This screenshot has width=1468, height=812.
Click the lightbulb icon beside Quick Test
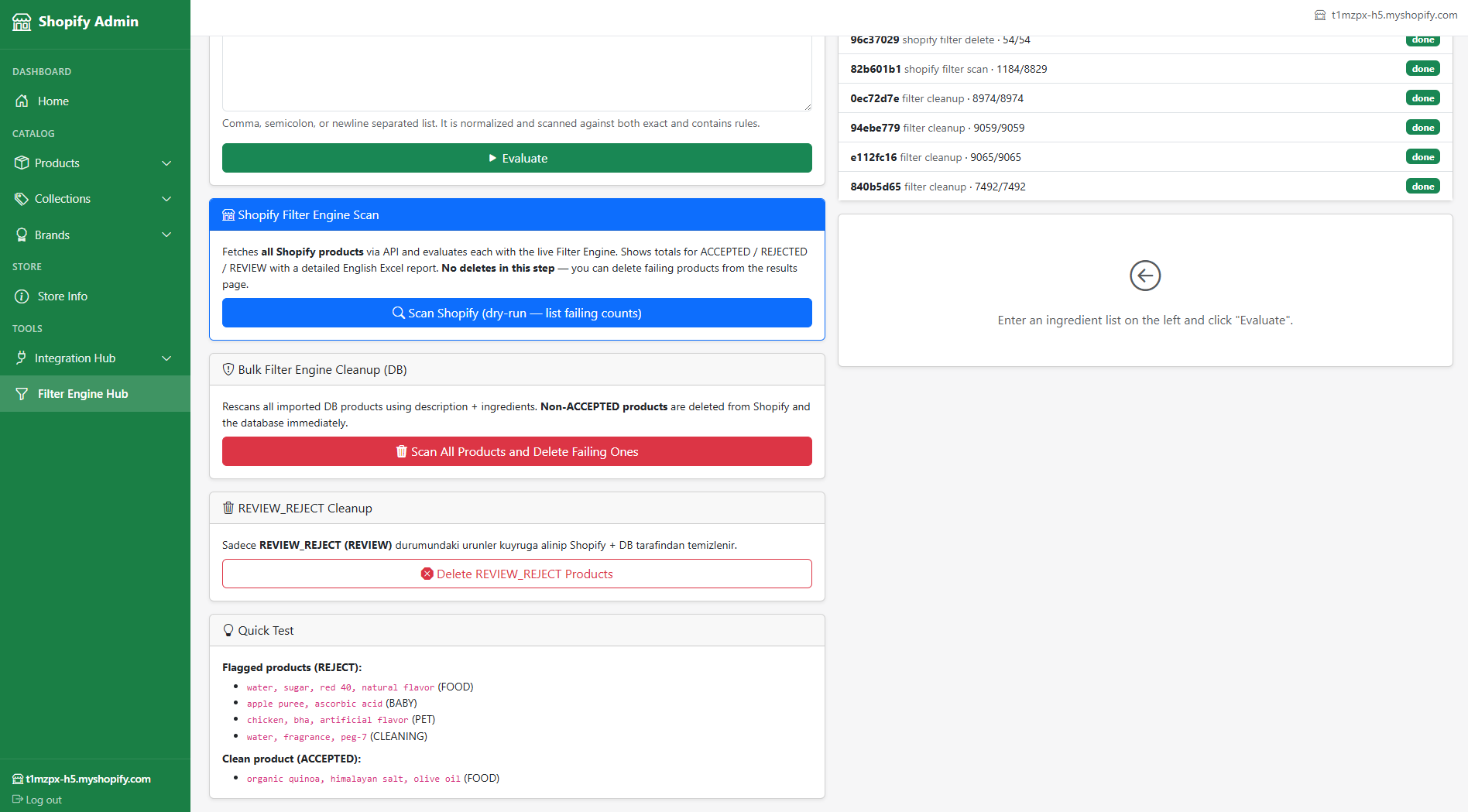(x=228, y=630)
